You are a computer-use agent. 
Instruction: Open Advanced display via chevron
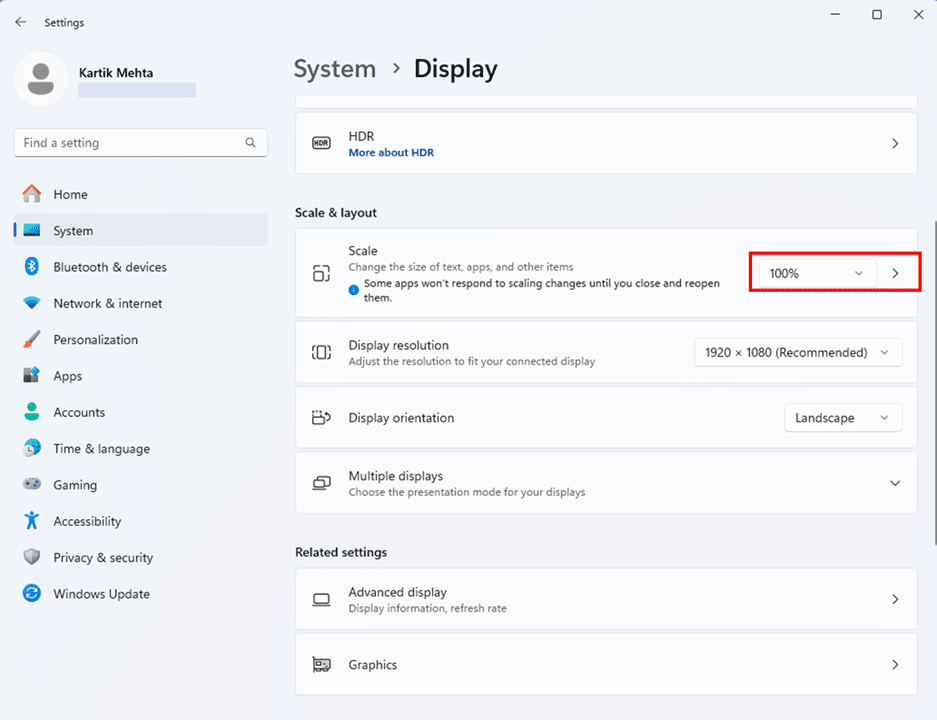(x=895, y=599)
